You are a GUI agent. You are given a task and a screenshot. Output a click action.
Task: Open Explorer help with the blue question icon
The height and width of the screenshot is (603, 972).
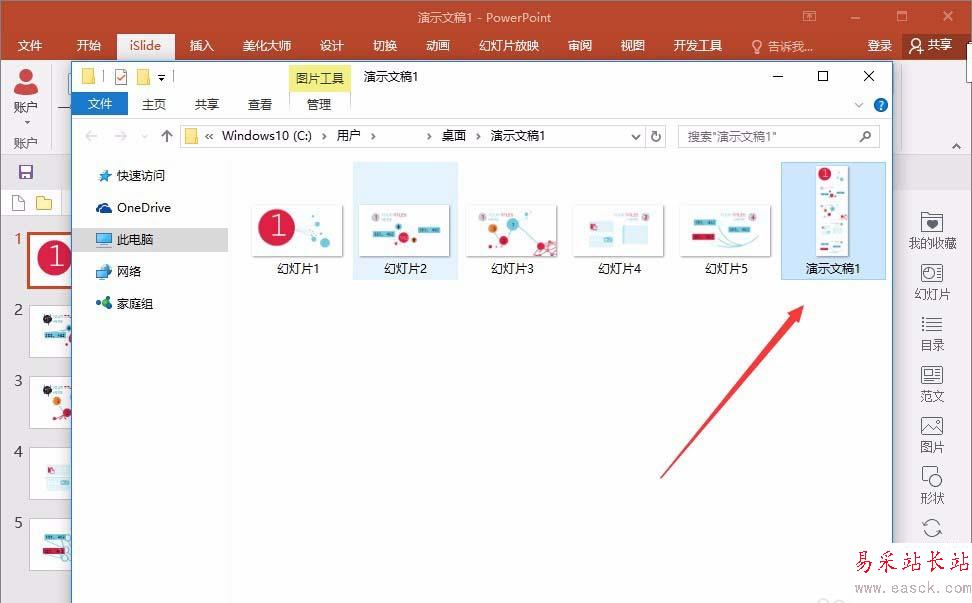[880, 105]
